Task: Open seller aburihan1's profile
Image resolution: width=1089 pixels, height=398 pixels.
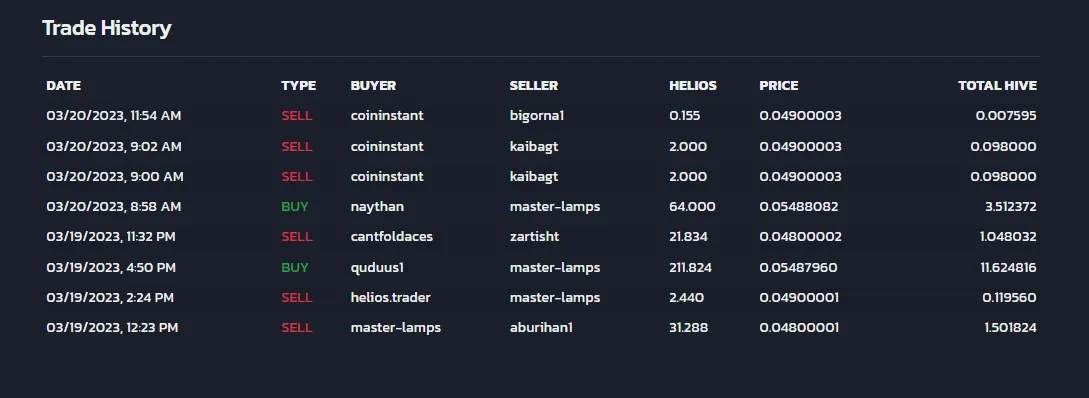Action: click(541, 327)
